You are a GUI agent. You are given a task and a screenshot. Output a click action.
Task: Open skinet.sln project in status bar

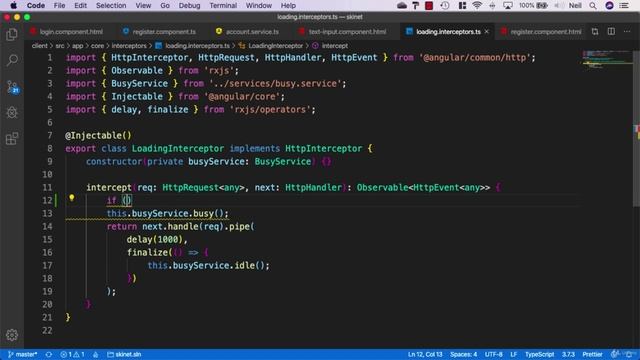(124, 354)
